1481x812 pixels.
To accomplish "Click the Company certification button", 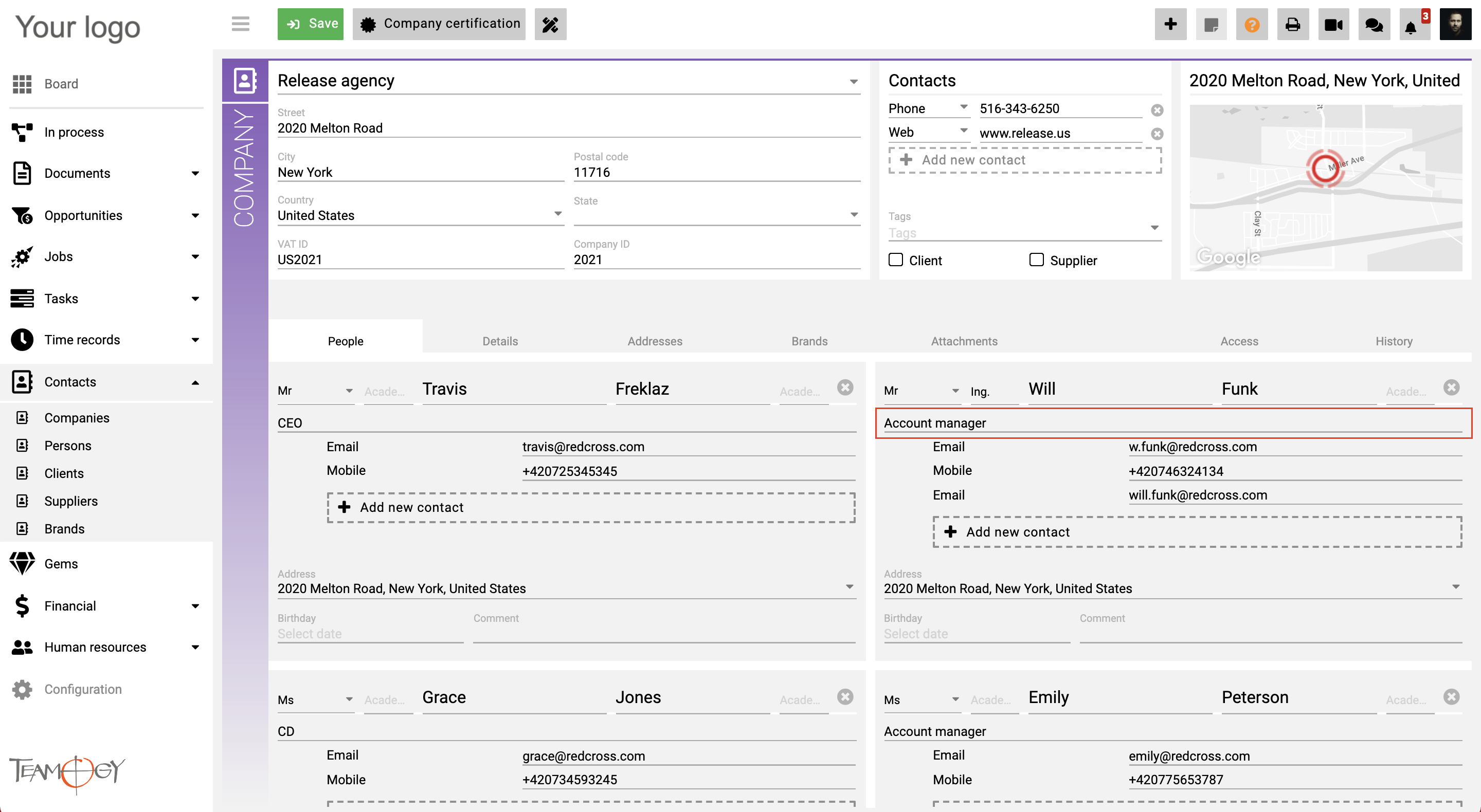I will pos(439,24).
